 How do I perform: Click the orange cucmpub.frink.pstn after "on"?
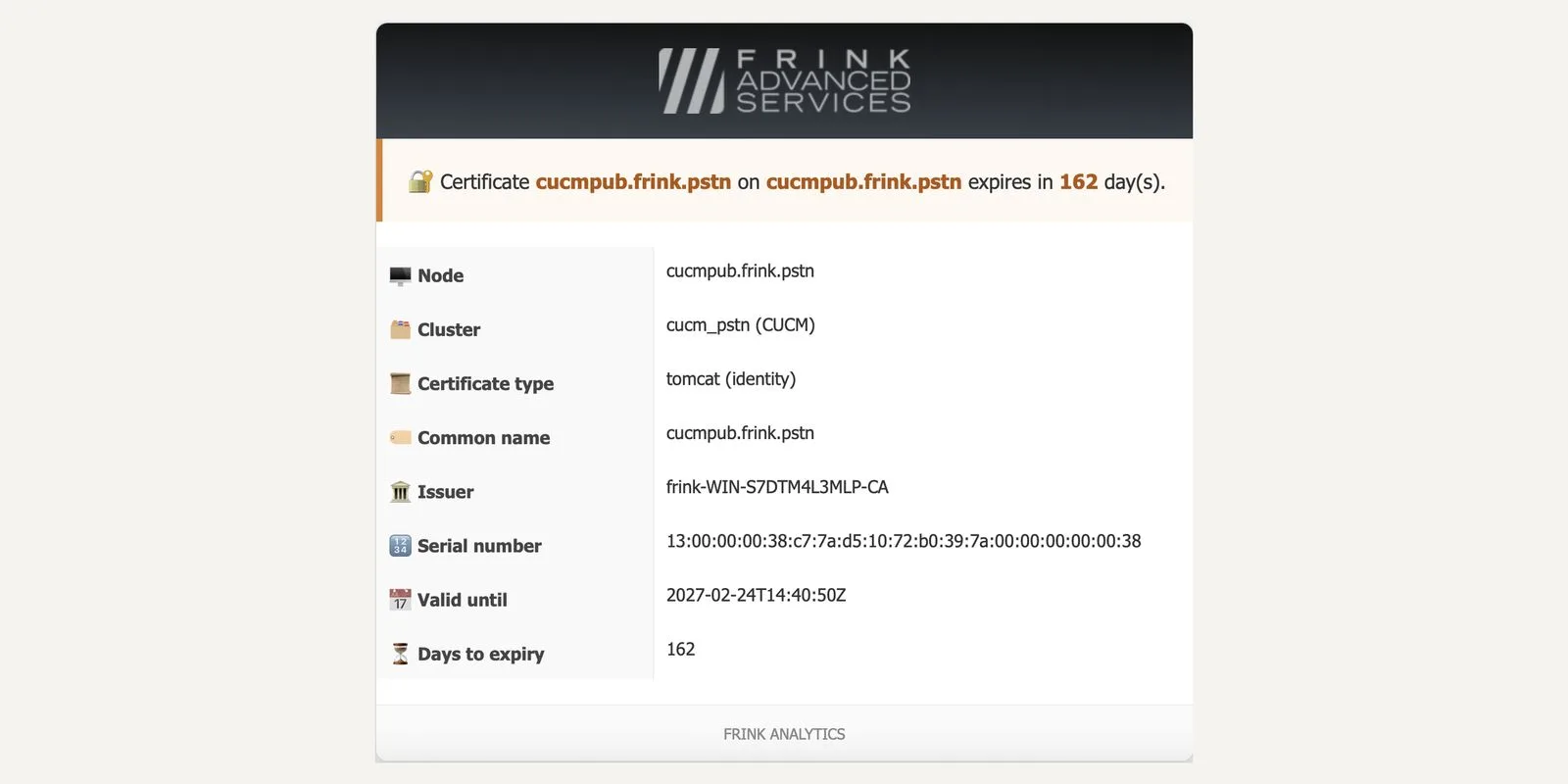(x=863, y=182)
